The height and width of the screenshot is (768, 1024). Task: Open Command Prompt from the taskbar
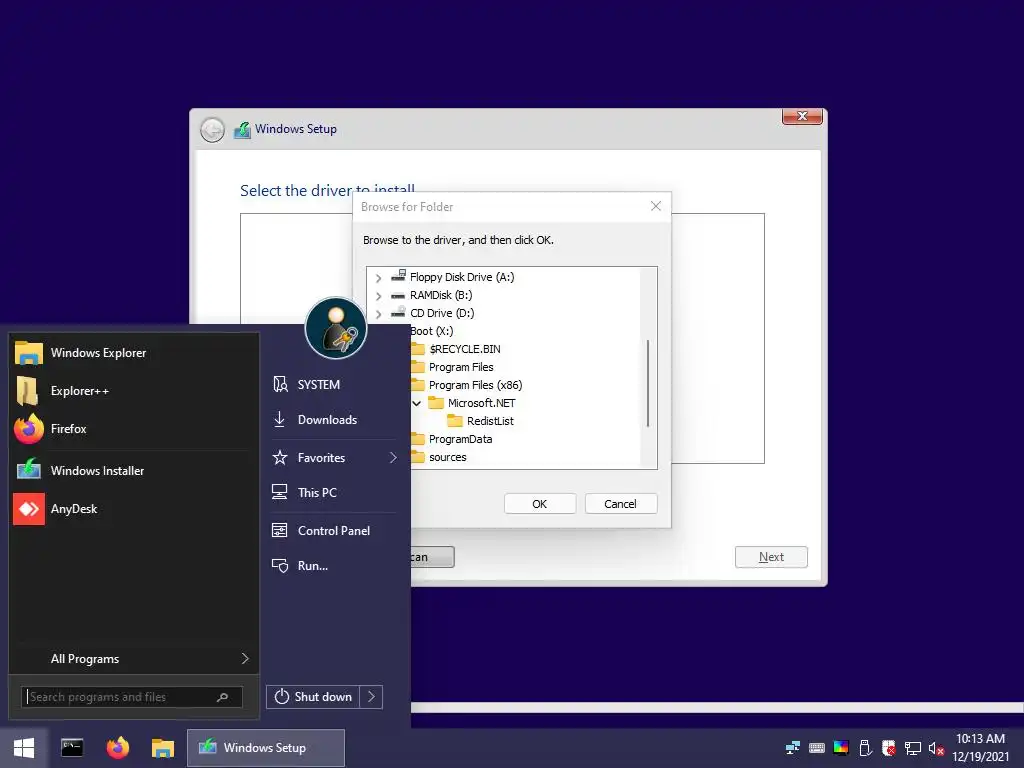coord(72,748)
